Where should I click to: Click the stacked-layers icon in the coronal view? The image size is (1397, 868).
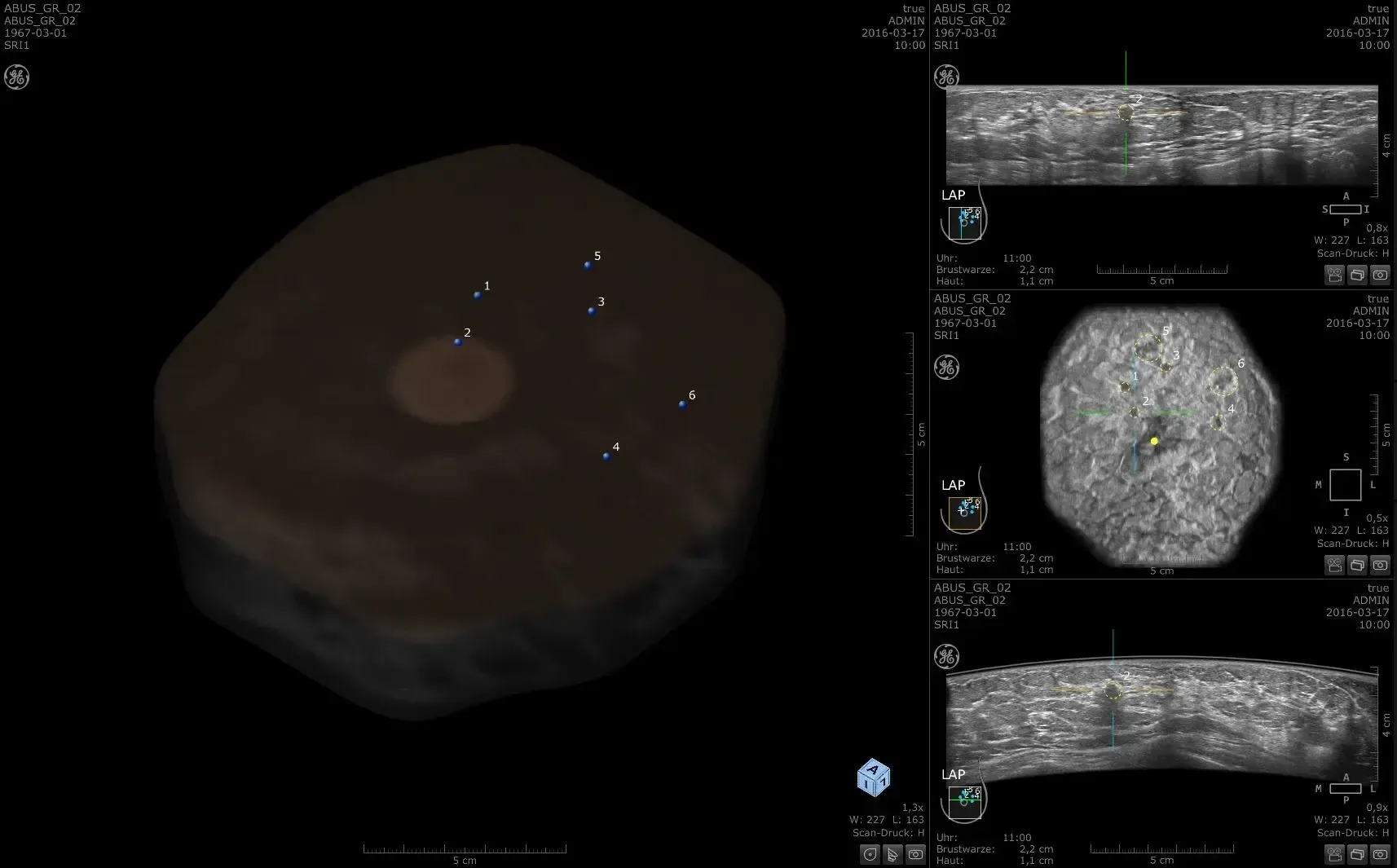(x=1357, y=565)
